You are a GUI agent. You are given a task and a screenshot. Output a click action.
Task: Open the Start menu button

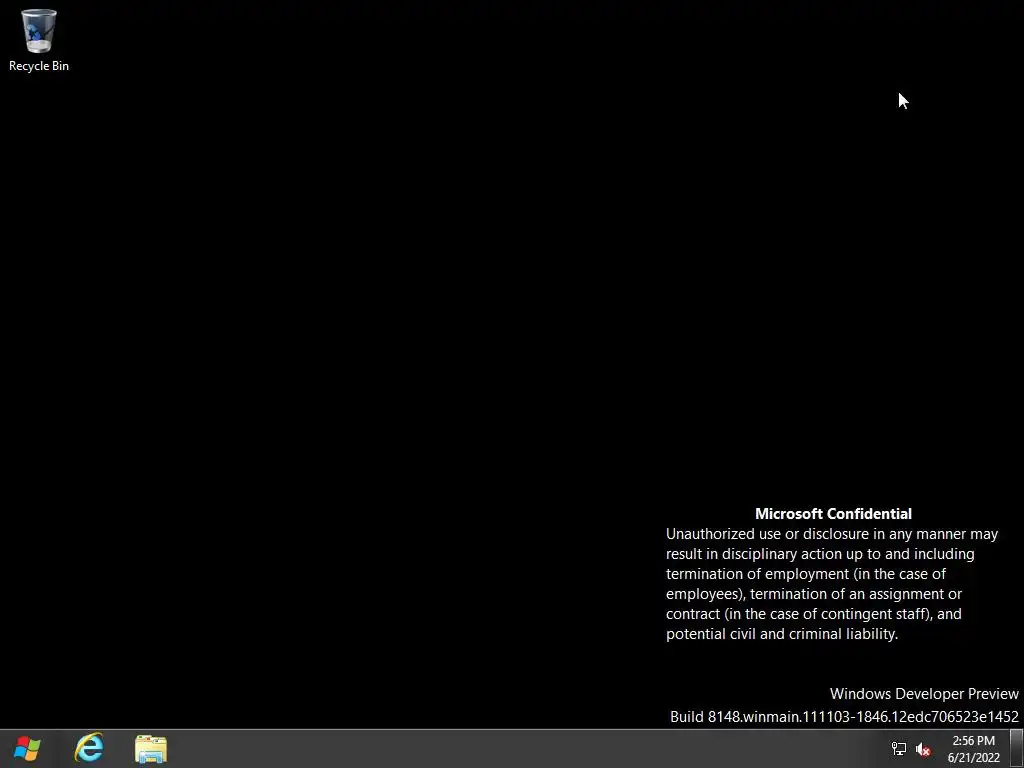tap(27, 748)
